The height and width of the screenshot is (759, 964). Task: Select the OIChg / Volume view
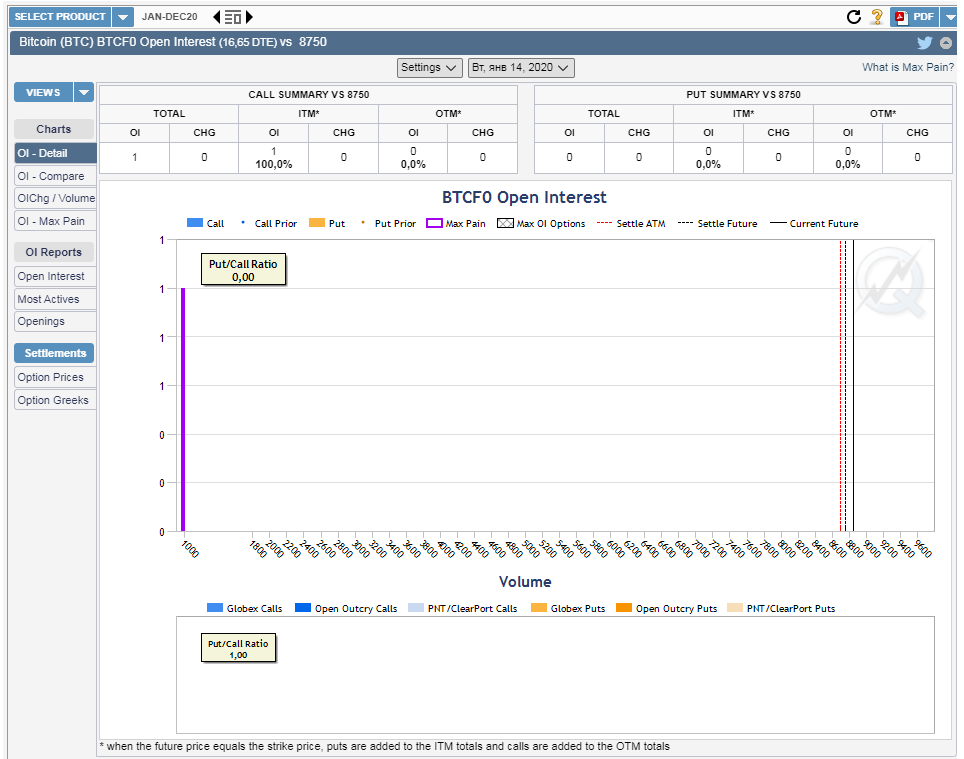(55, 199)
